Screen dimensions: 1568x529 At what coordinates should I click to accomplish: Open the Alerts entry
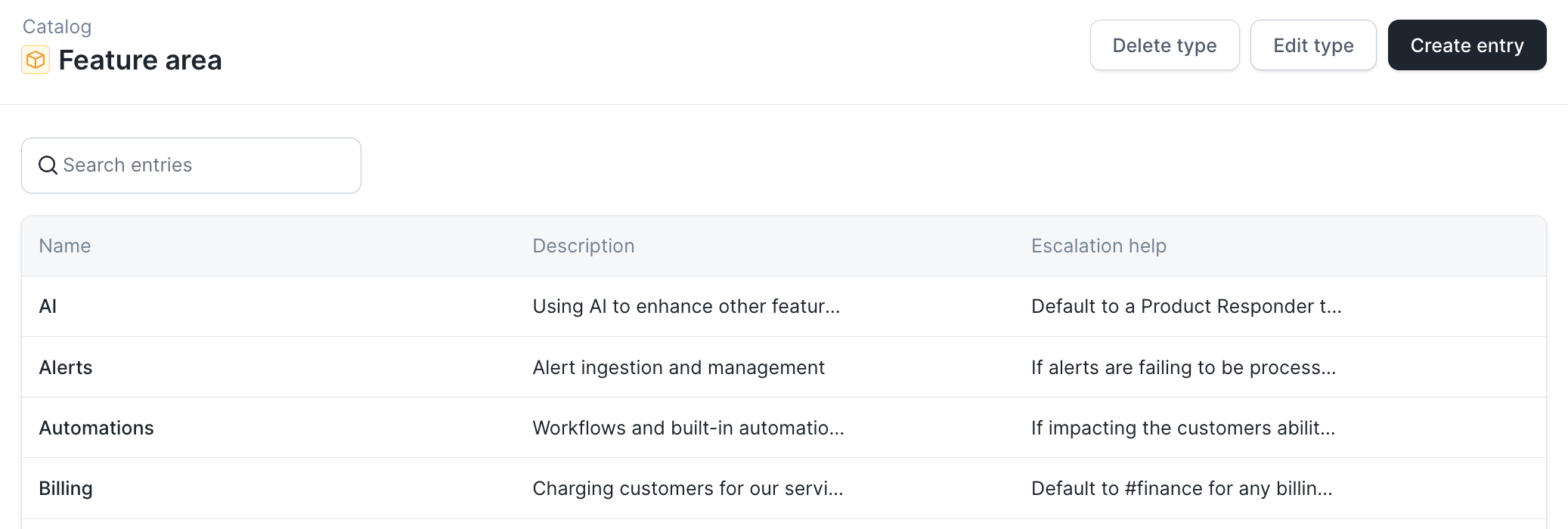pos(66,367)
